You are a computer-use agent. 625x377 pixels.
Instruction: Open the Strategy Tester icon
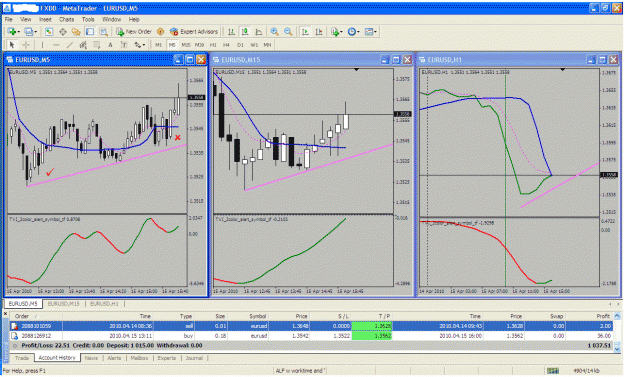click(103, 31)
